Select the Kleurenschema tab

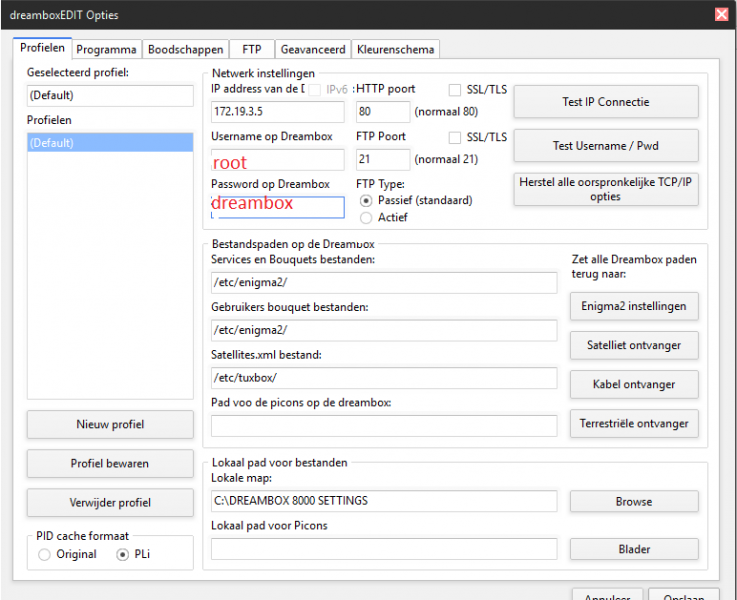tap(396, 49)
